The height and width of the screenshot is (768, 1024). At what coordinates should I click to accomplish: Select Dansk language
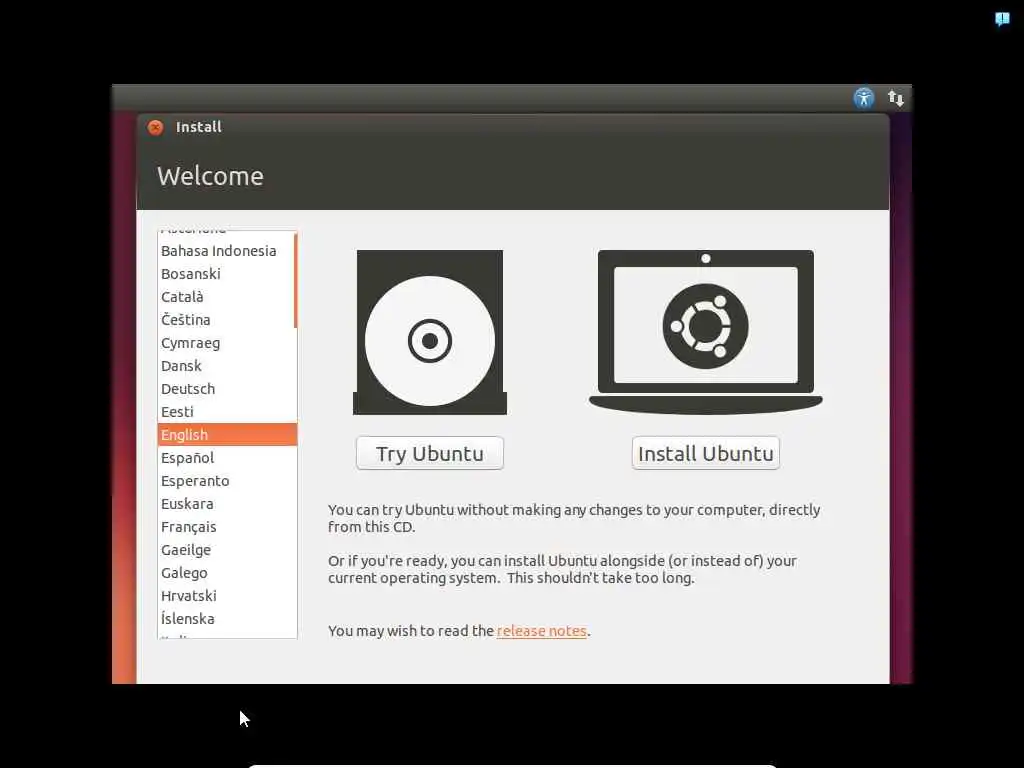(227, 366)
